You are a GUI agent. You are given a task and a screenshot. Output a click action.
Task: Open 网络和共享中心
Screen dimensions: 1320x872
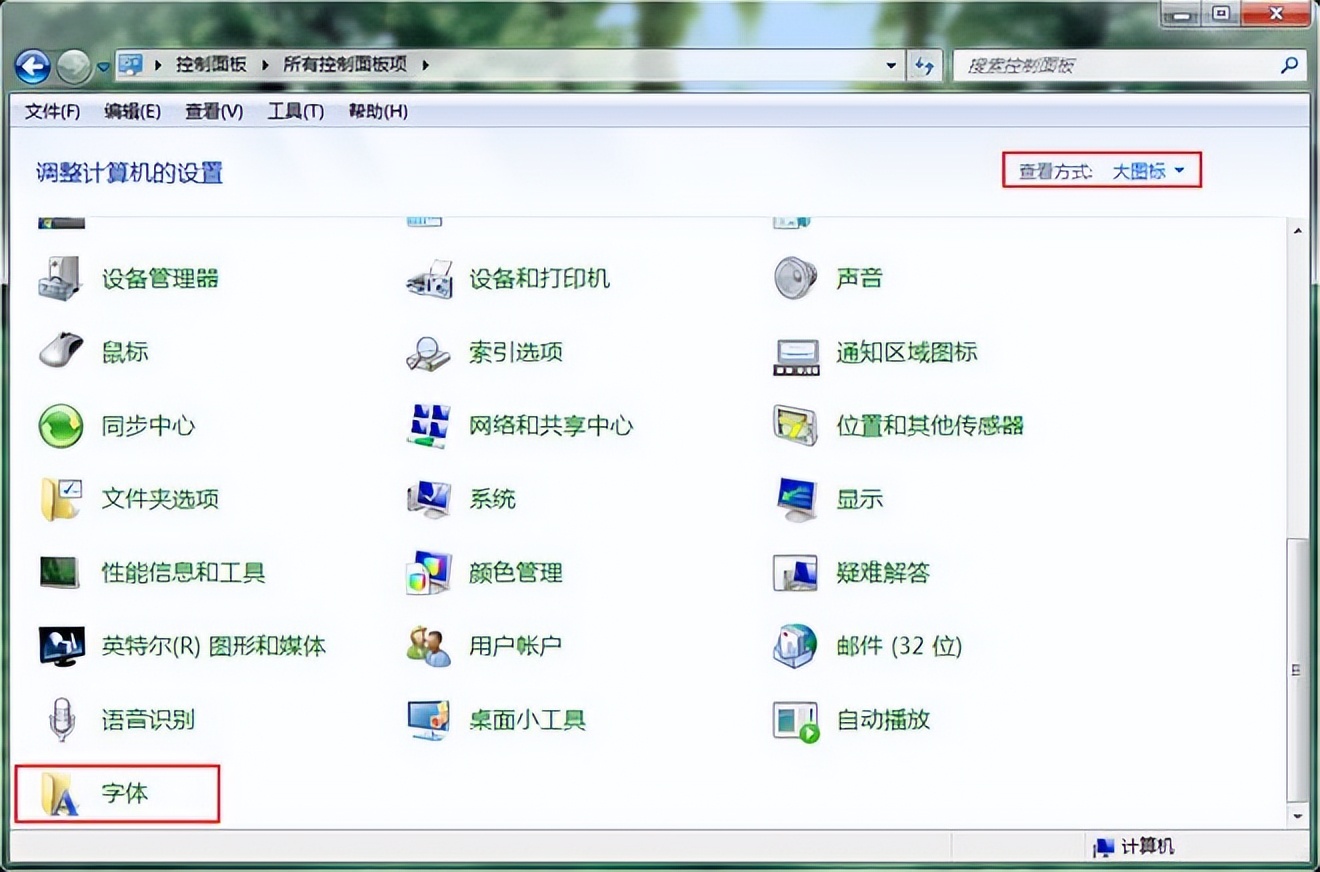coord(553,425)
